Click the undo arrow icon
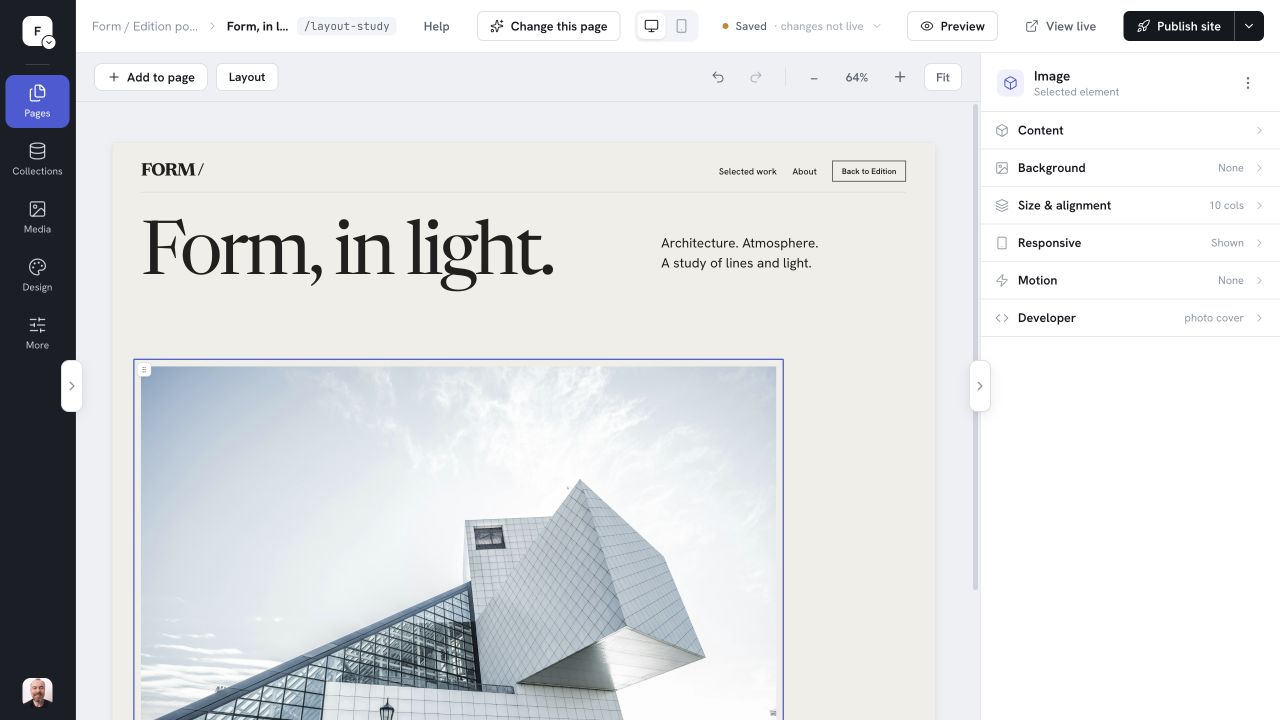Viewport: 1280px width, 720px height. tap(718, 77)
